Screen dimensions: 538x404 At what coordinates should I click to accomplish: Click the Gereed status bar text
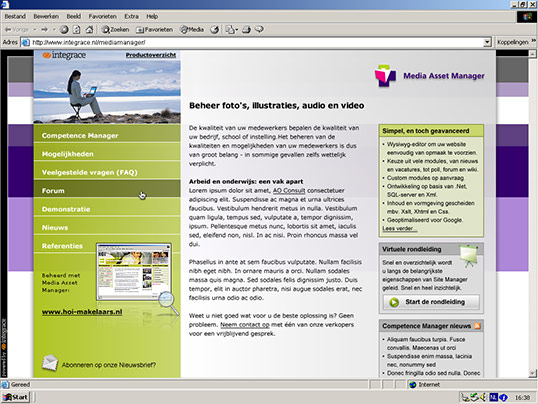click(x=20, y=385)
